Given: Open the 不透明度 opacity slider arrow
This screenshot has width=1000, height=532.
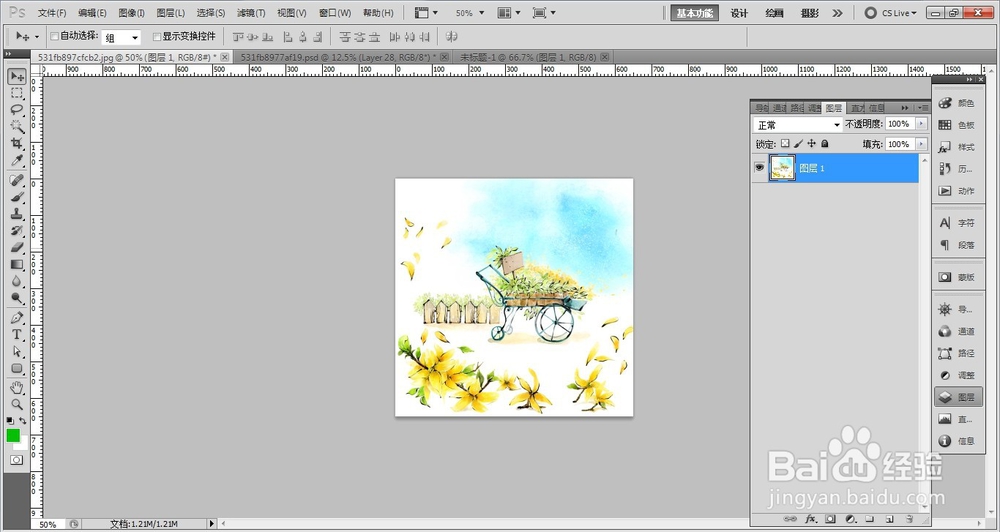Looking at the screenshot, I should point(921,124).
